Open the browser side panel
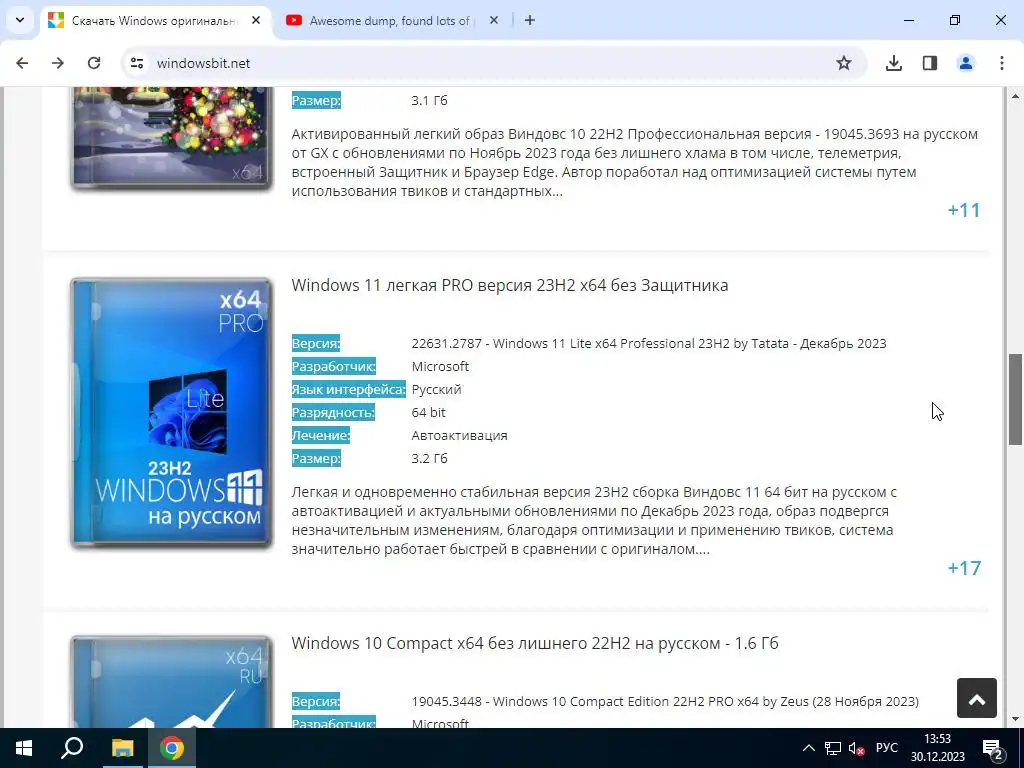The width and height of the screenshot is (1024, 768). tap(929, 63)
